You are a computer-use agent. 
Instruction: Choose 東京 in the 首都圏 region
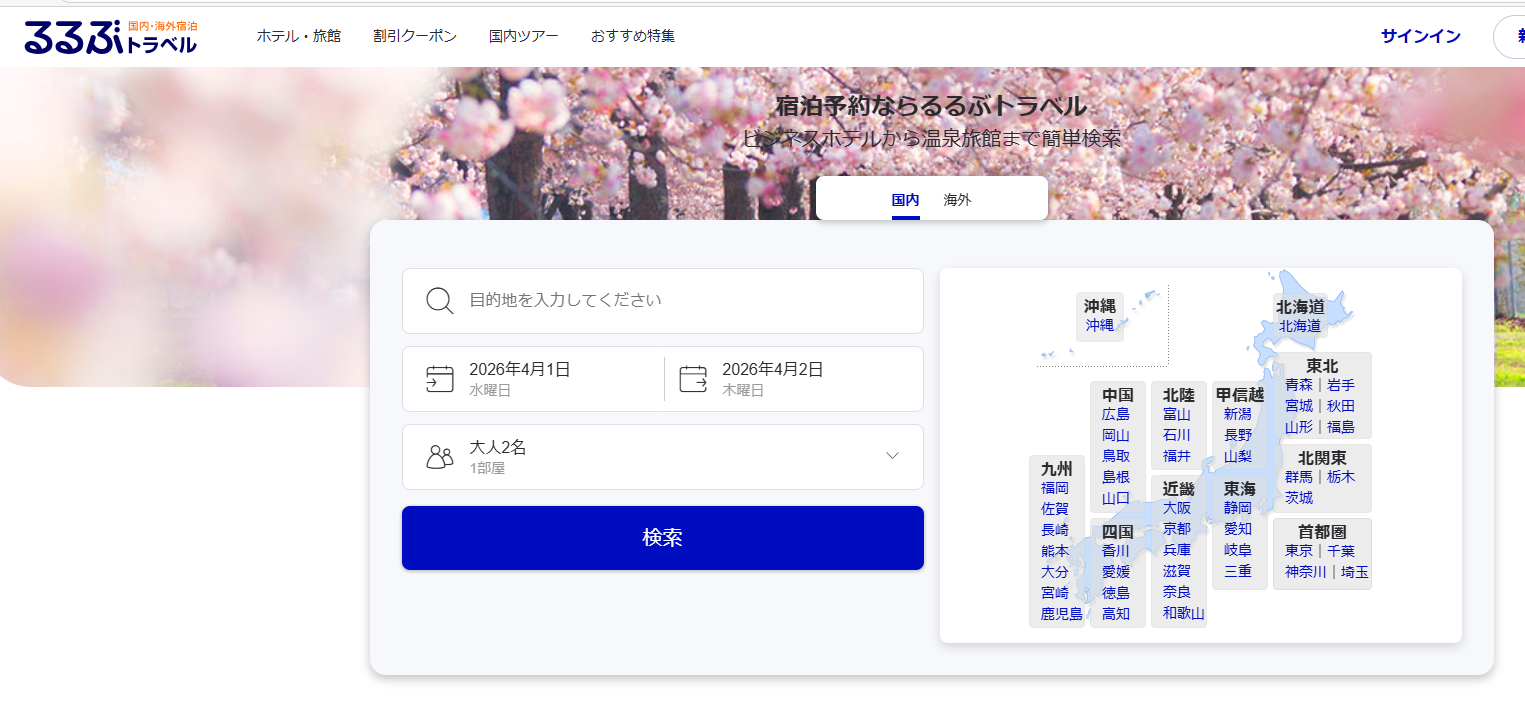[1298, 551]
